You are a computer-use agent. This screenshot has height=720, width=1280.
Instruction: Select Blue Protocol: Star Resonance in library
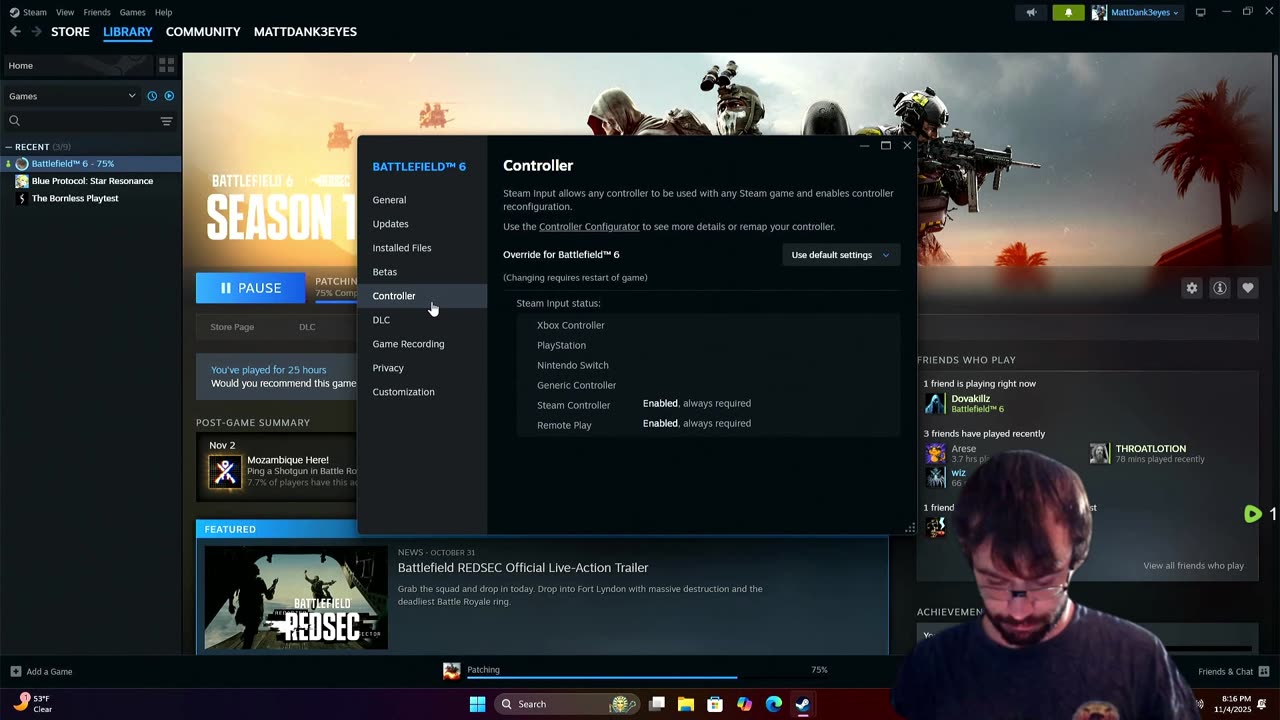coord(92,181)
